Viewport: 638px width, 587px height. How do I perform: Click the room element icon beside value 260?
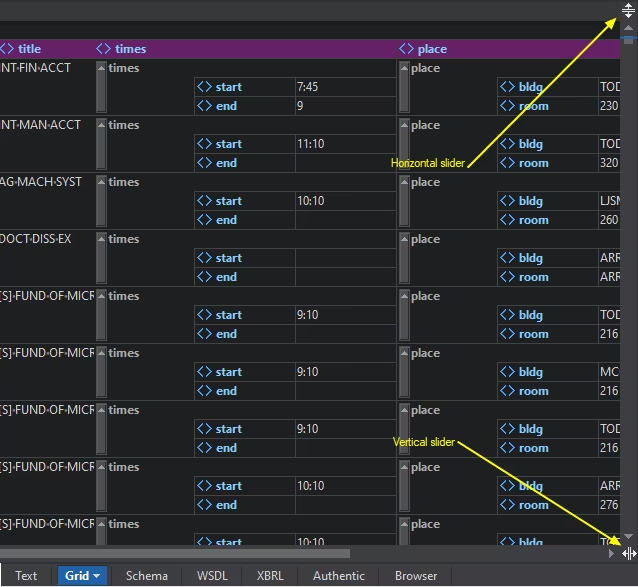coord(507,220)
